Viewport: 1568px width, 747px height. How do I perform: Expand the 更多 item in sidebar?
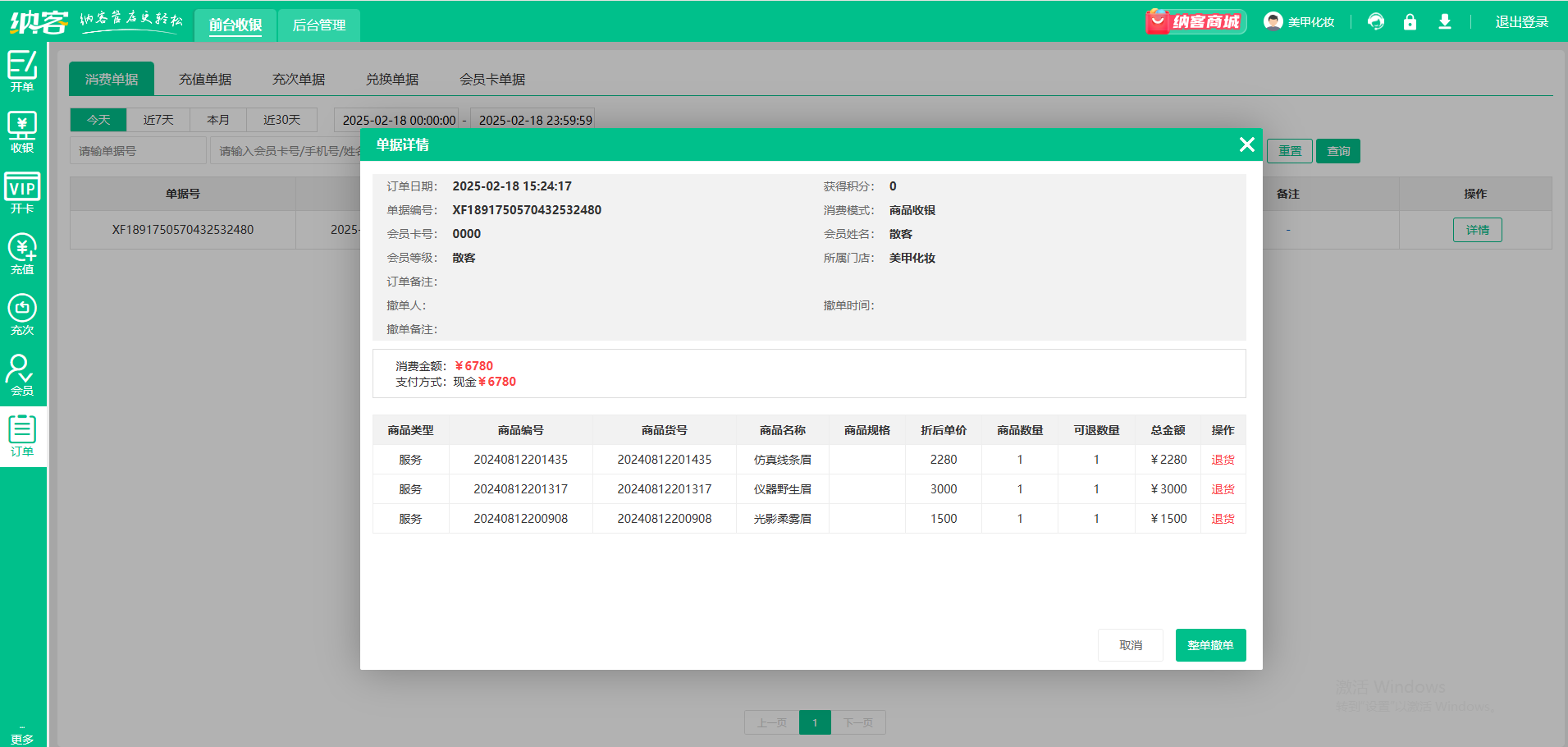22,735
